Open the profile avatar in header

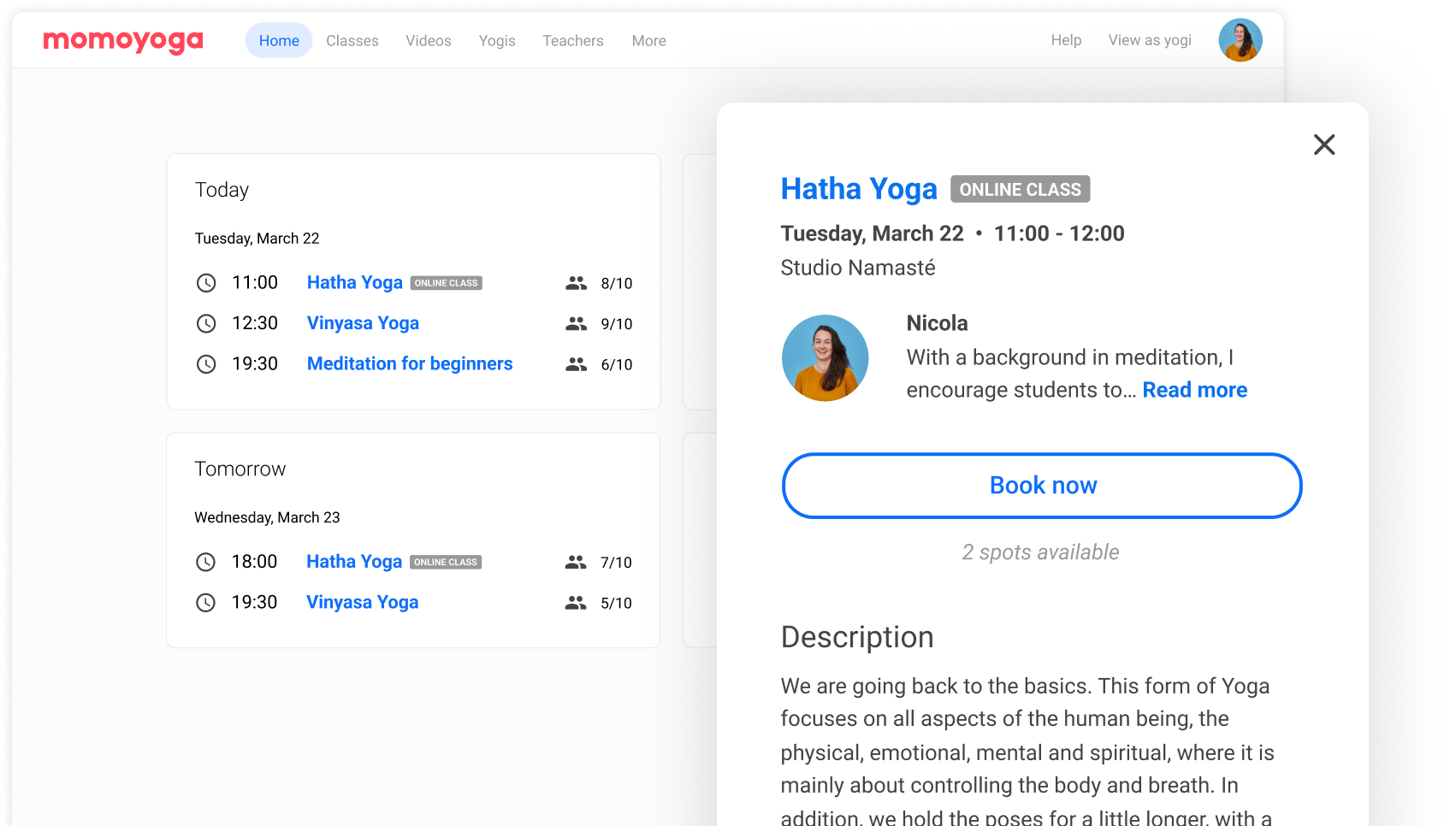(1240, 40)
